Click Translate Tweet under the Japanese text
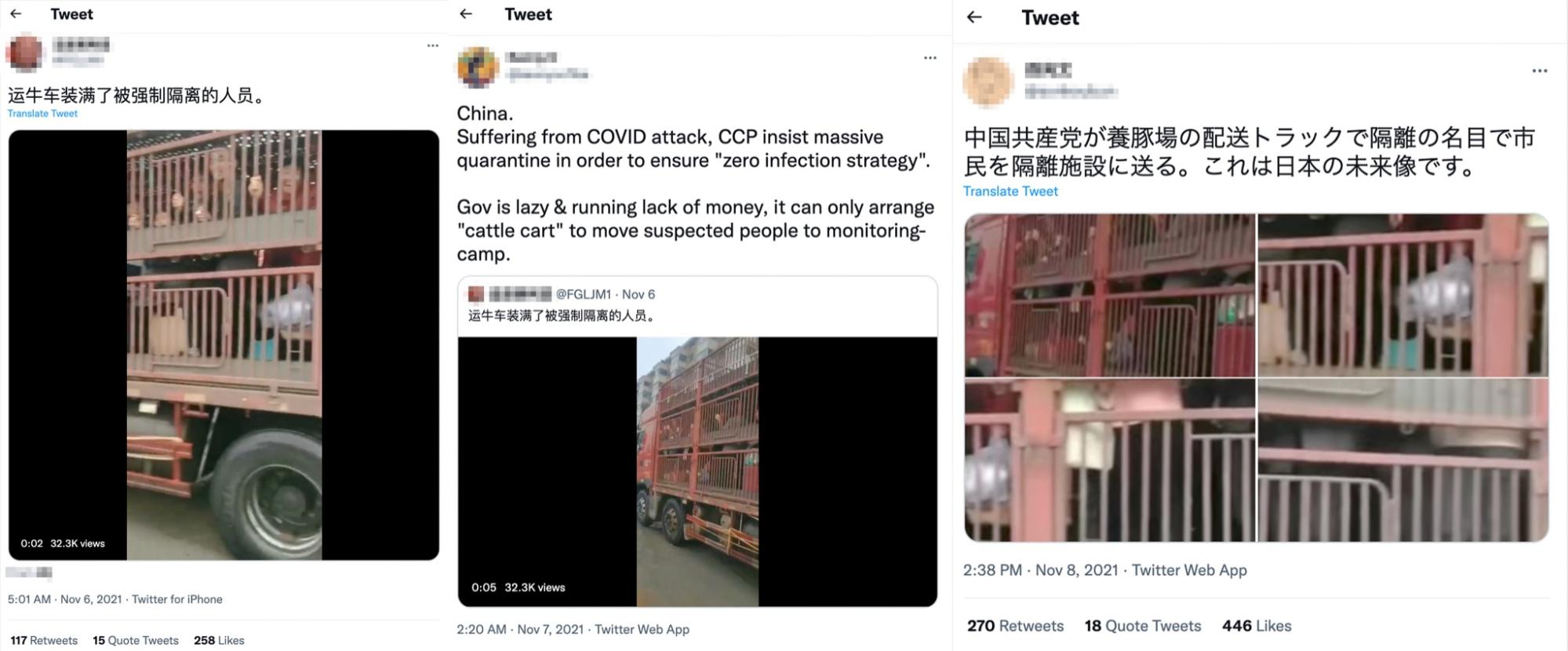1568x651 pixels. point(1010,191)
